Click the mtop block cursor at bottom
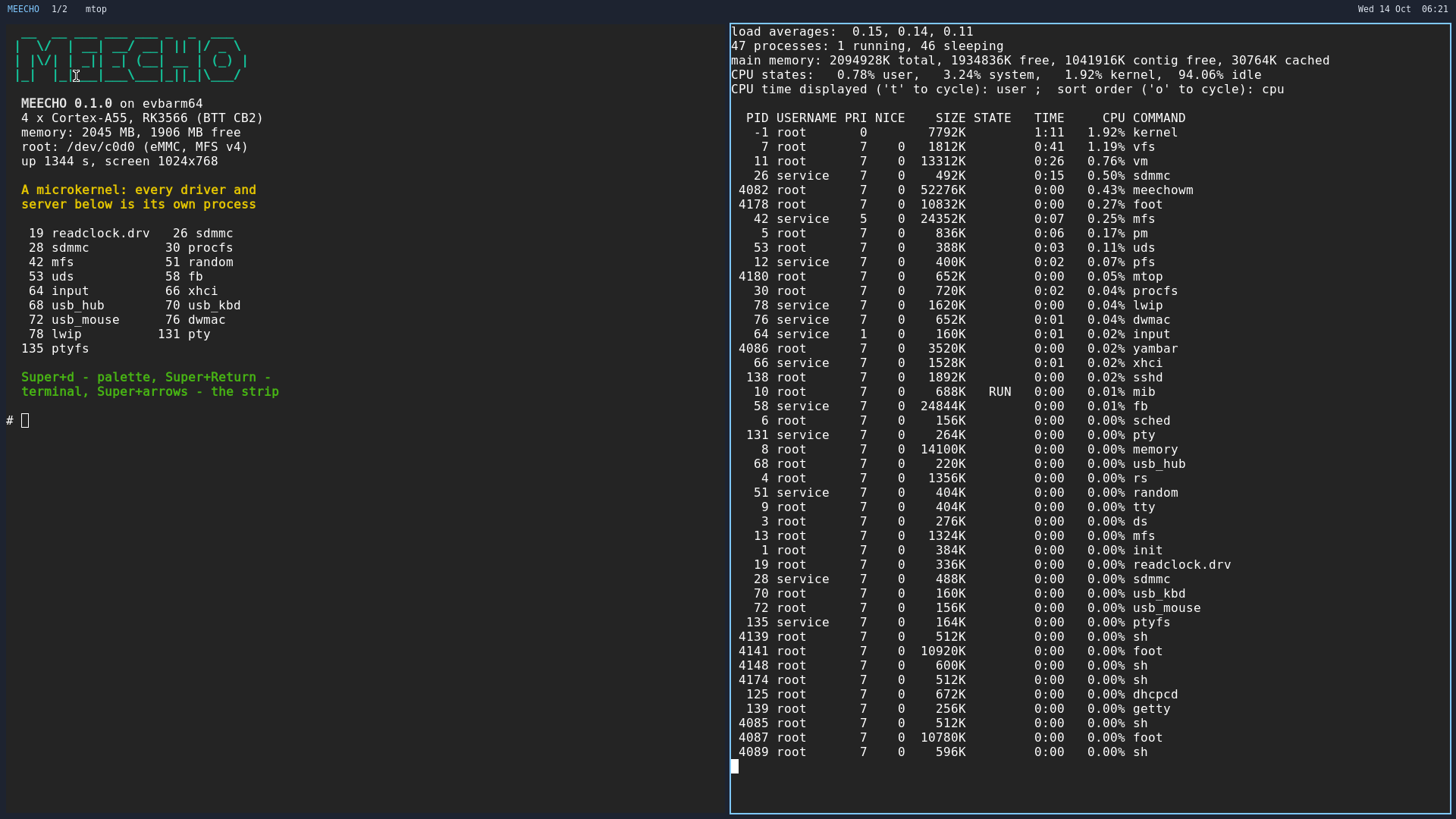The width and height of the screenshot is (1456, 819). pos(734,767)
